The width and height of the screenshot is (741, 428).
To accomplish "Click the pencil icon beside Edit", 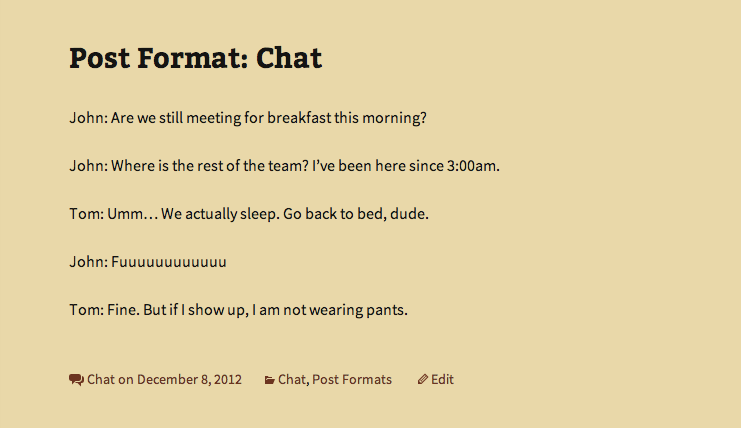I will (423, 380).
